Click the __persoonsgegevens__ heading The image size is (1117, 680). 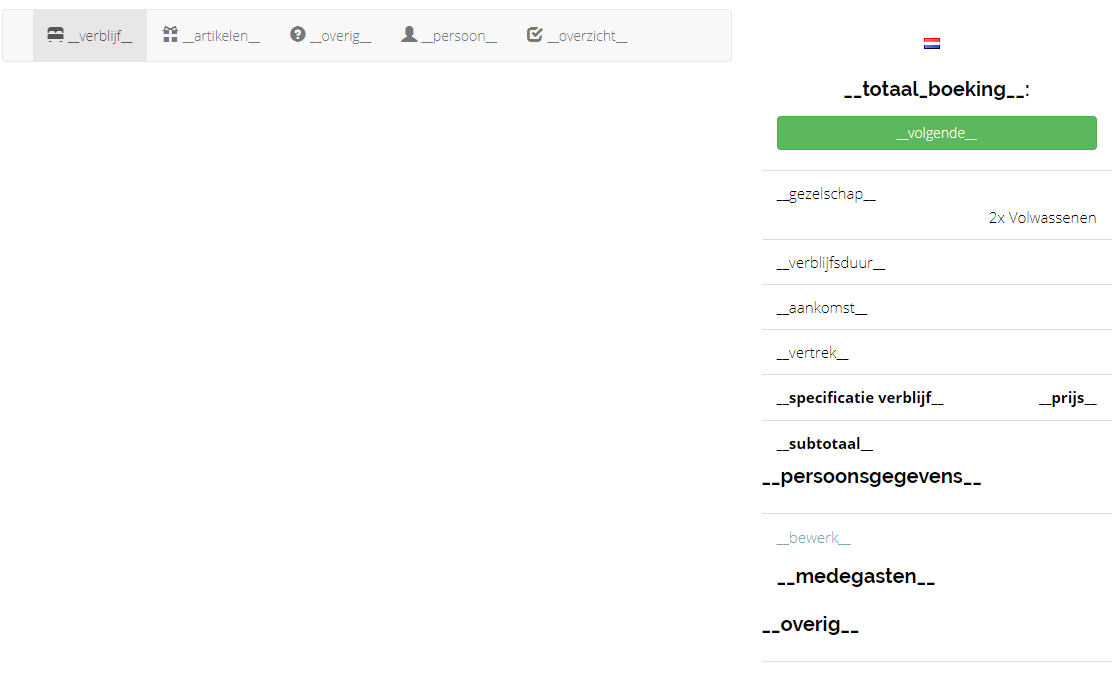click(872, 476)
